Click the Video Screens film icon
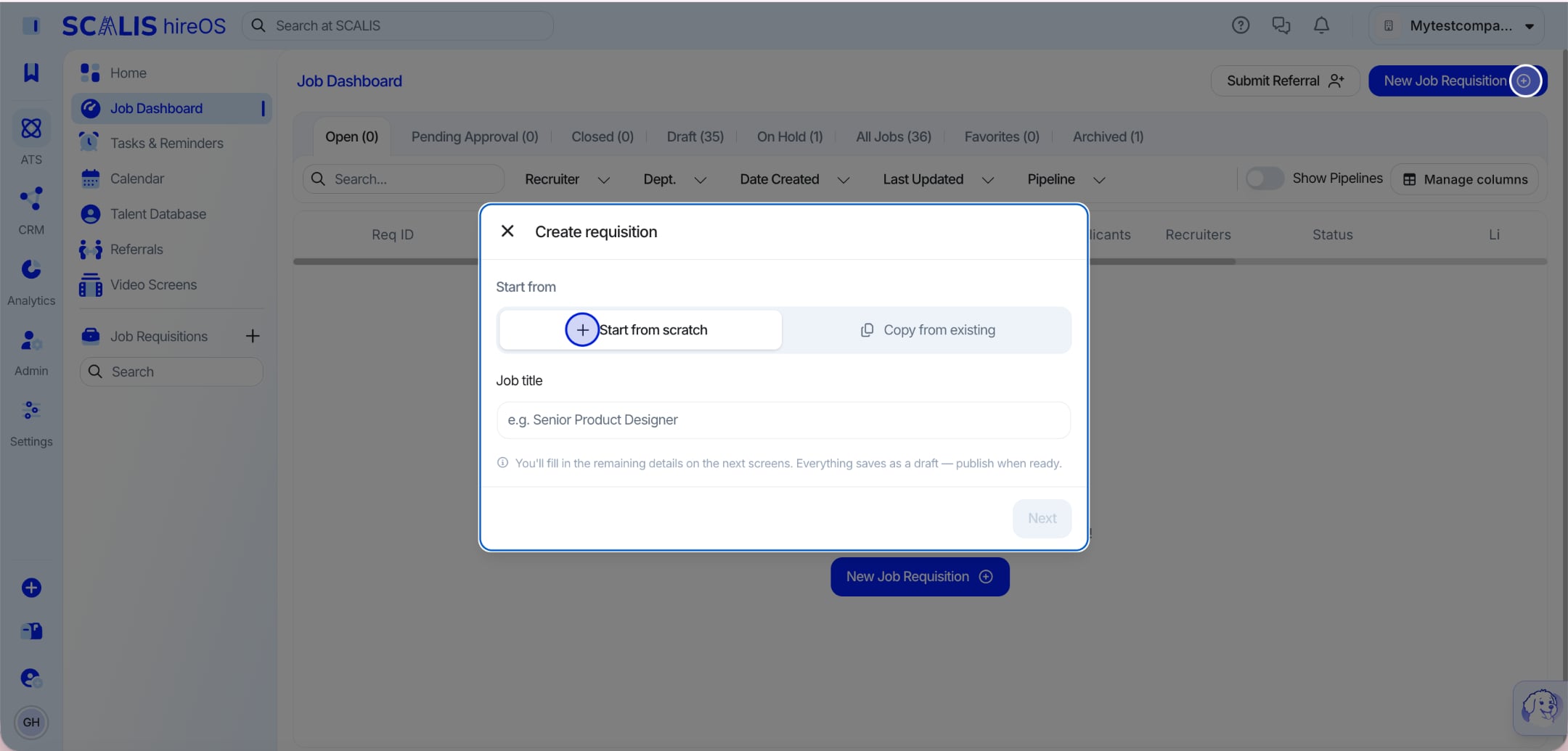Image resolution: width=1568 pixels, height=751 pixels. coord(91,285)
